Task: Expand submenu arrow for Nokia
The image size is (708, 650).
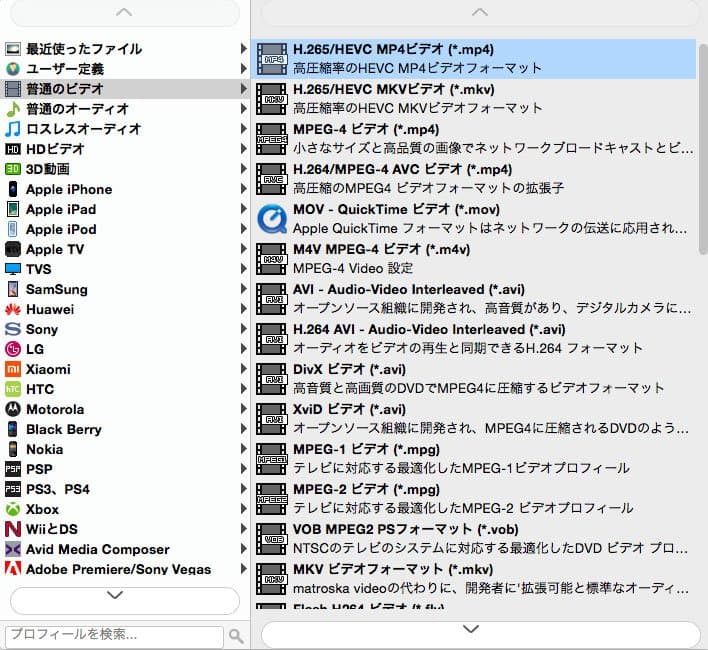Action: (244, 449)
